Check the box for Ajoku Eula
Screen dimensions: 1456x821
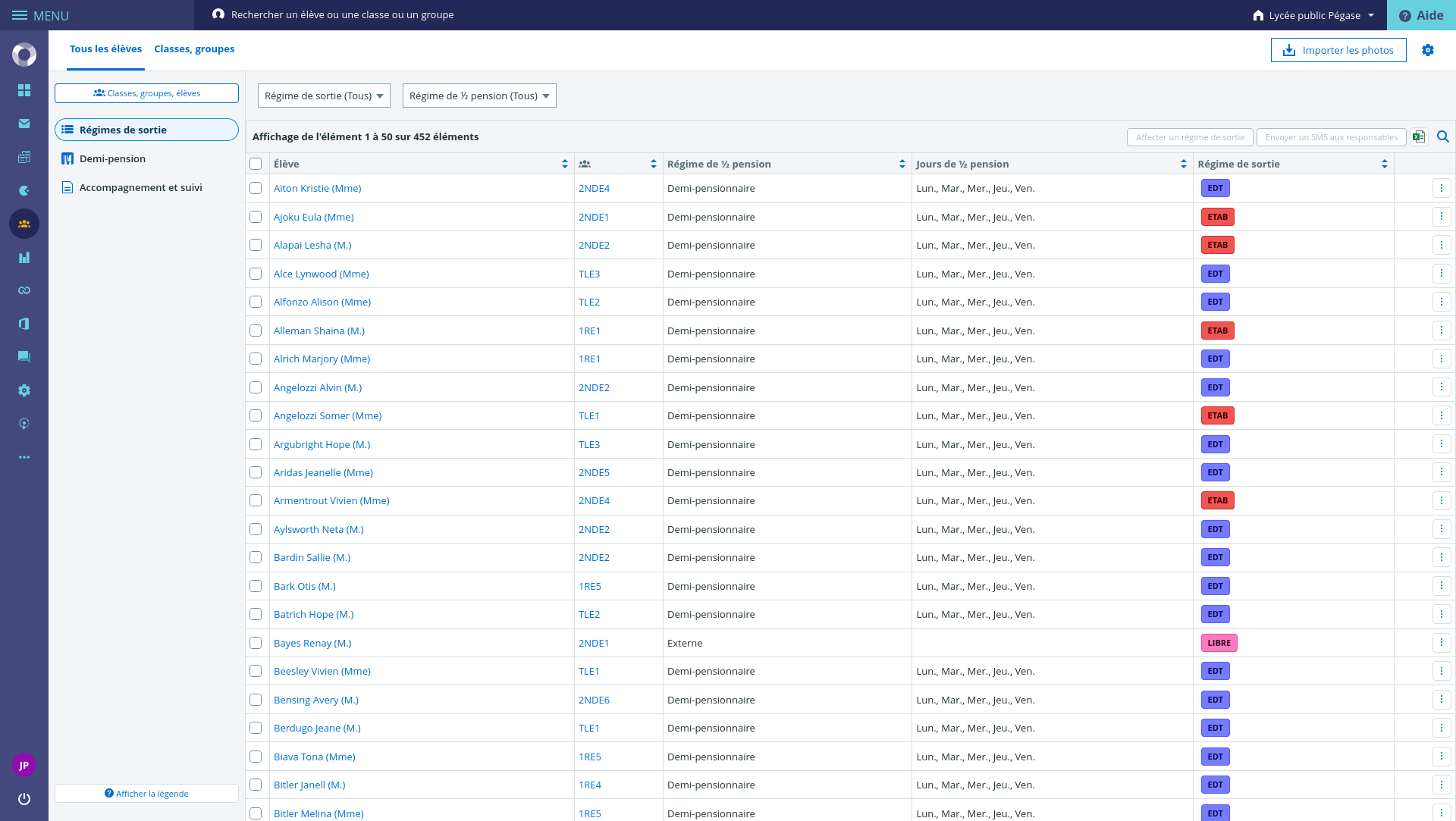(x=256, y=217)
